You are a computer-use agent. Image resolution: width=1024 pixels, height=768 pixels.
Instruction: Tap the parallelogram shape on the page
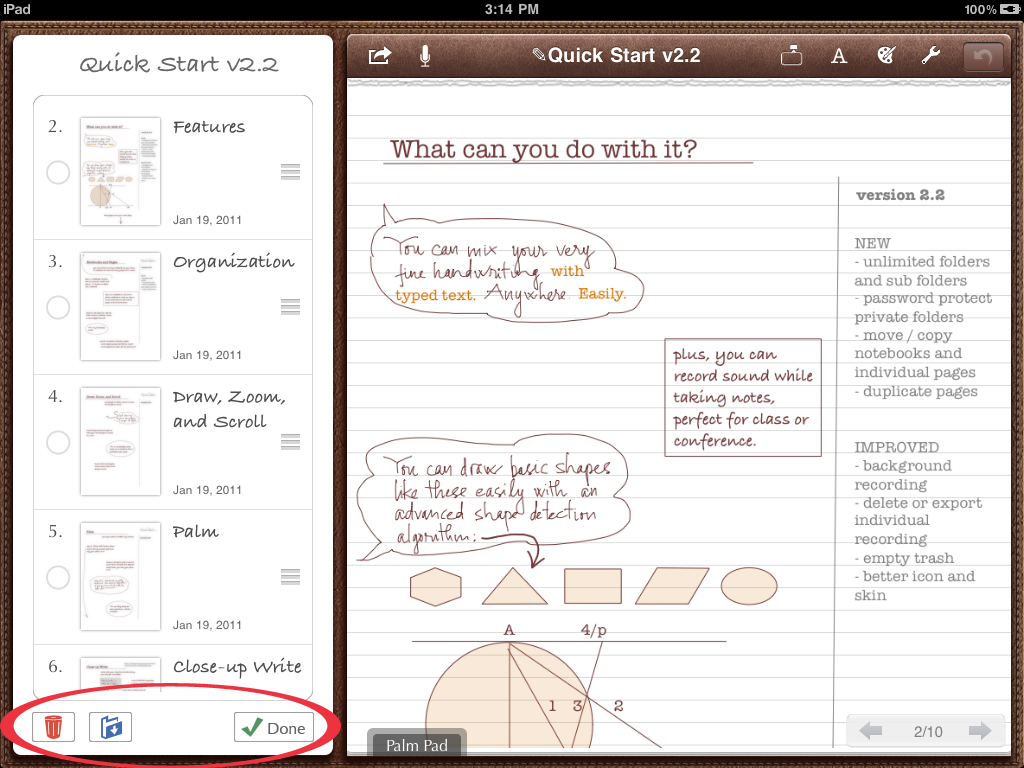pyautogui.click(x=672, y=586)
